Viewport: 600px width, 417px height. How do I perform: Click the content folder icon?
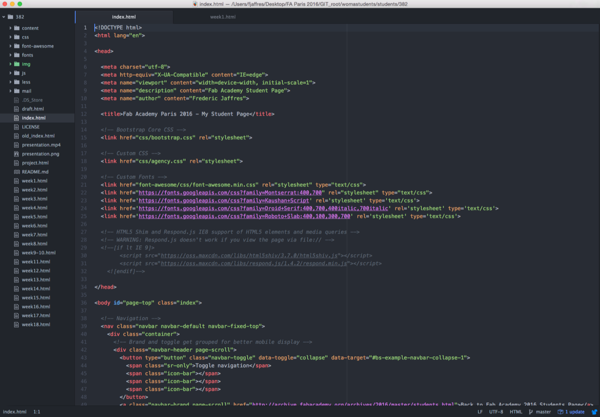[x=17, y=28]
